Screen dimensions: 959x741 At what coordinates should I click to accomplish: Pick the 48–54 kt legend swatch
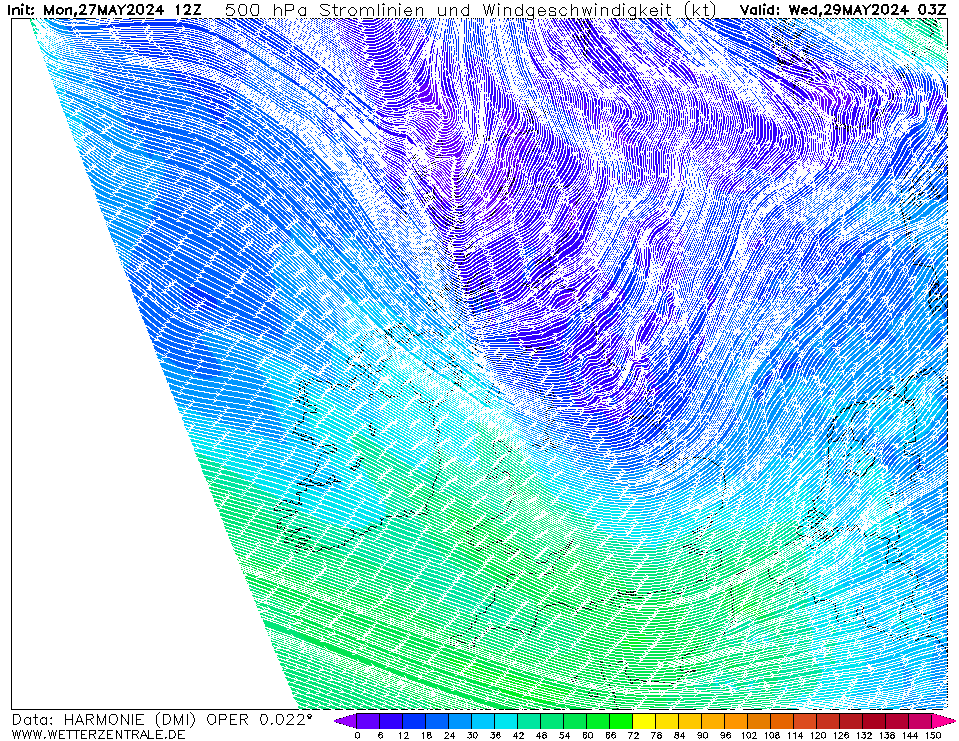click(x=552, y=721)
